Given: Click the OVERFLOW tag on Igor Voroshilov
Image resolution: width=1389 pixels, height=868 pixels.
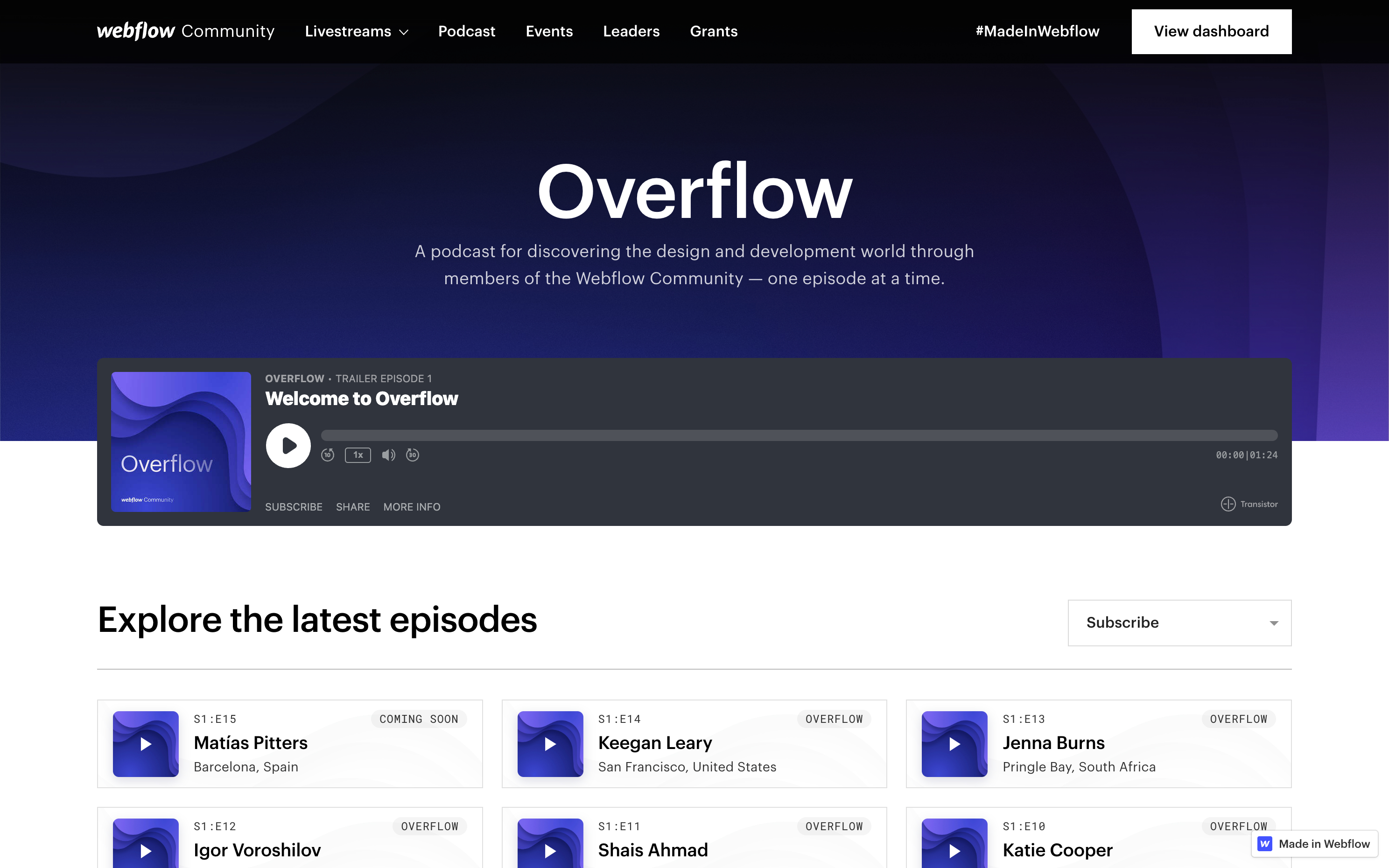Looking at the screenshot, I should pos(430,826).
